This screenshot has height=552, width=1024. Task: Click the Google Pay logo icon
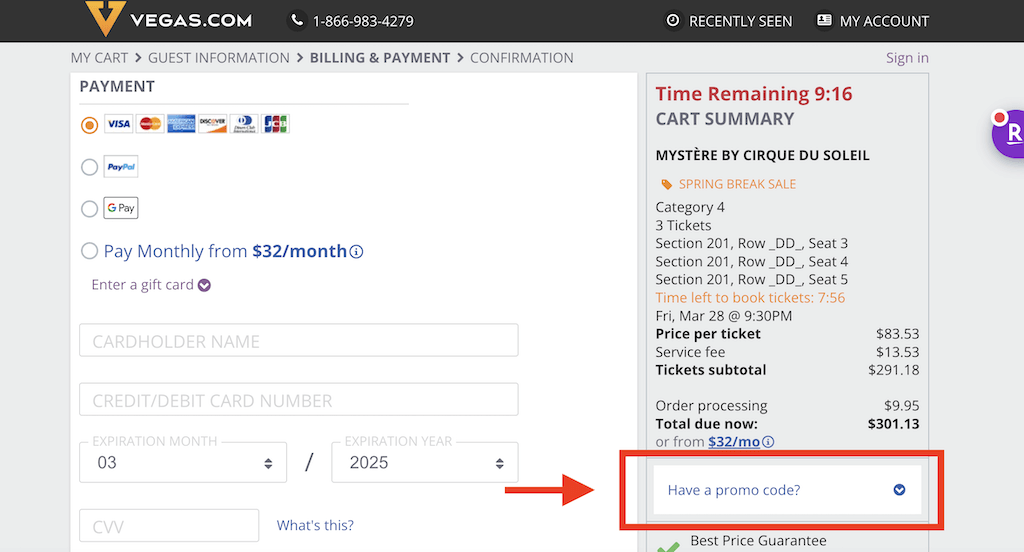point(121,208)
